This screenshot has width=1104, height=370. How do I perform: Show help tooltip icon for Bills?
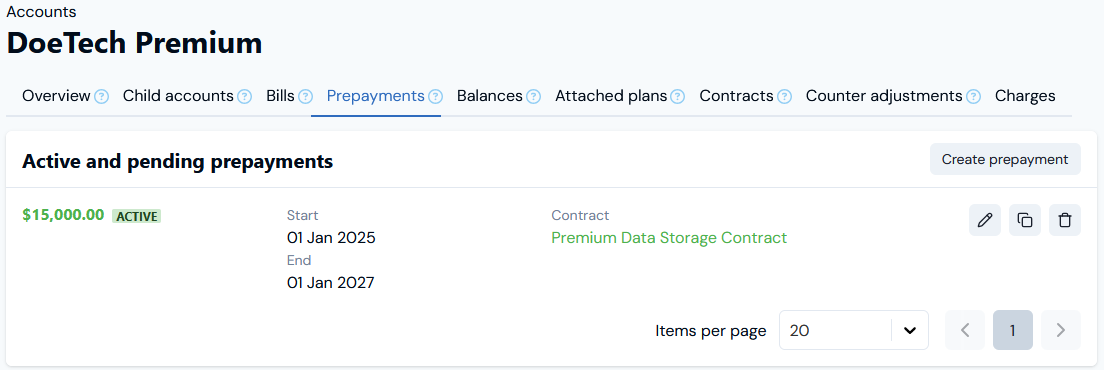(306, 96)
